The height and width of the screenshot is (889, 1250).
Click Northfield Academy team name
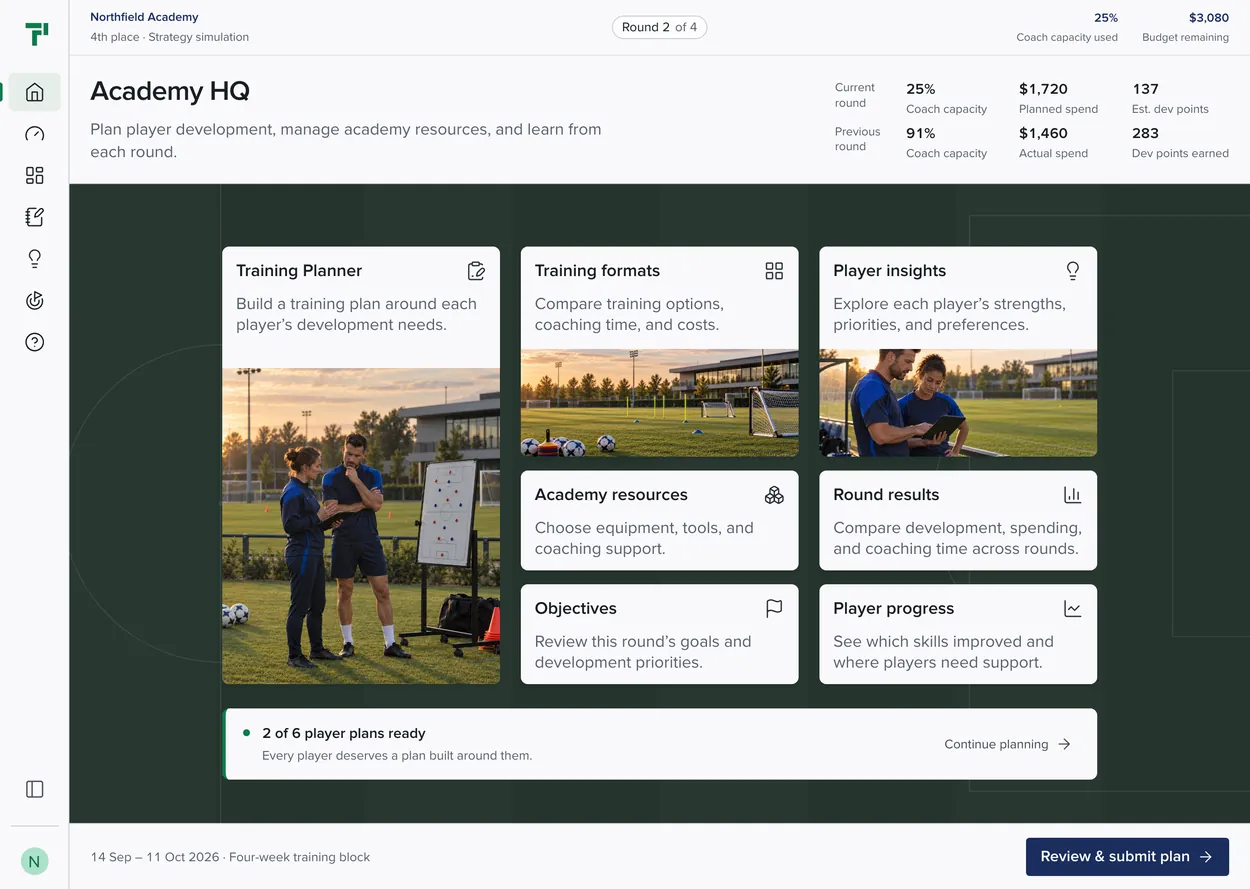pos(144,17)
